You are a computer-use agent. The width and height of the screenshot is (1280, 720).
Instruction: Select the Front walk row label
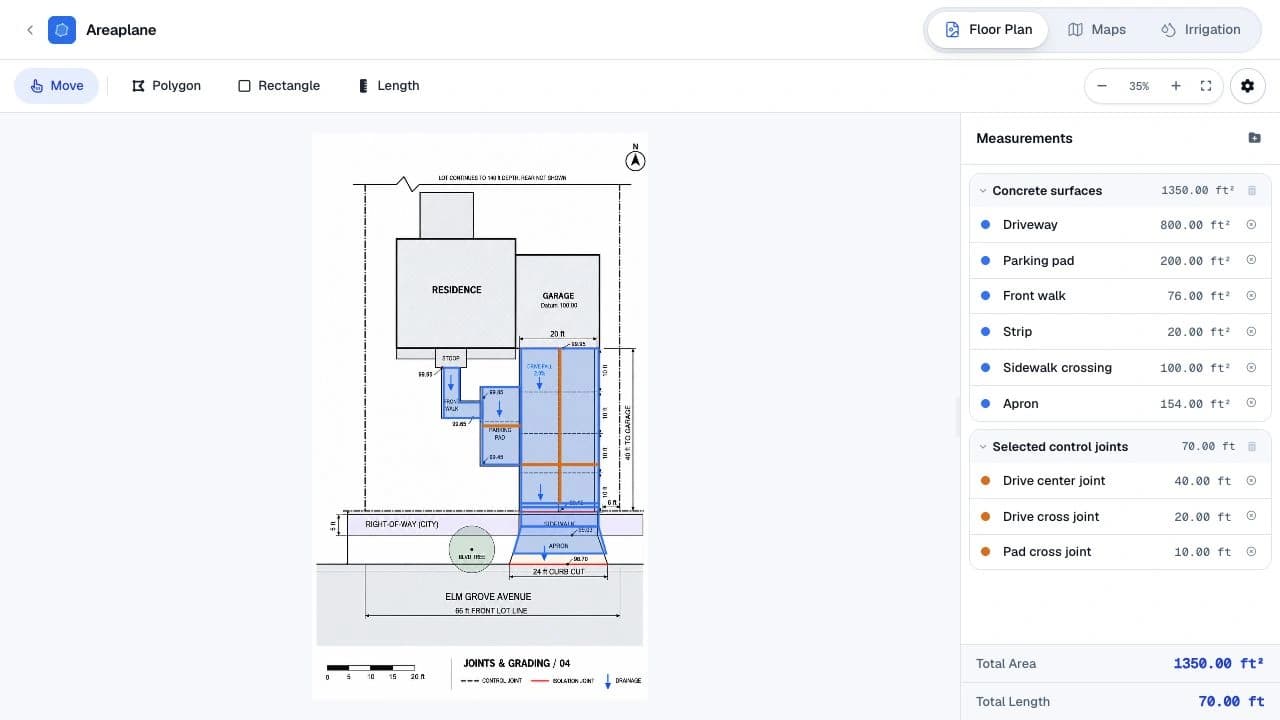point(1034,296)
